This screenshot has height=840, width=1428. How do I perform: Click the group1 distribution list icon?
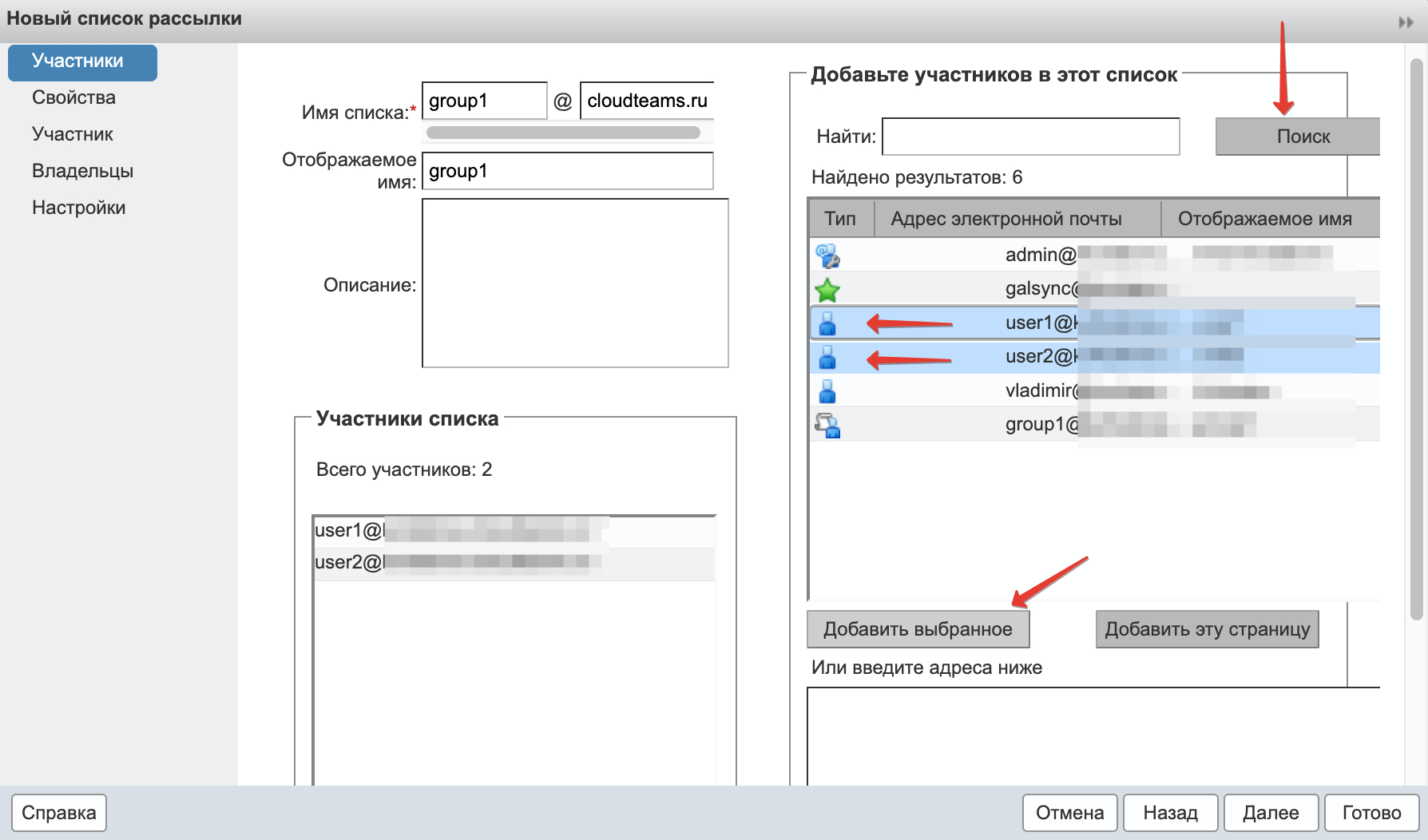(827, 425)
